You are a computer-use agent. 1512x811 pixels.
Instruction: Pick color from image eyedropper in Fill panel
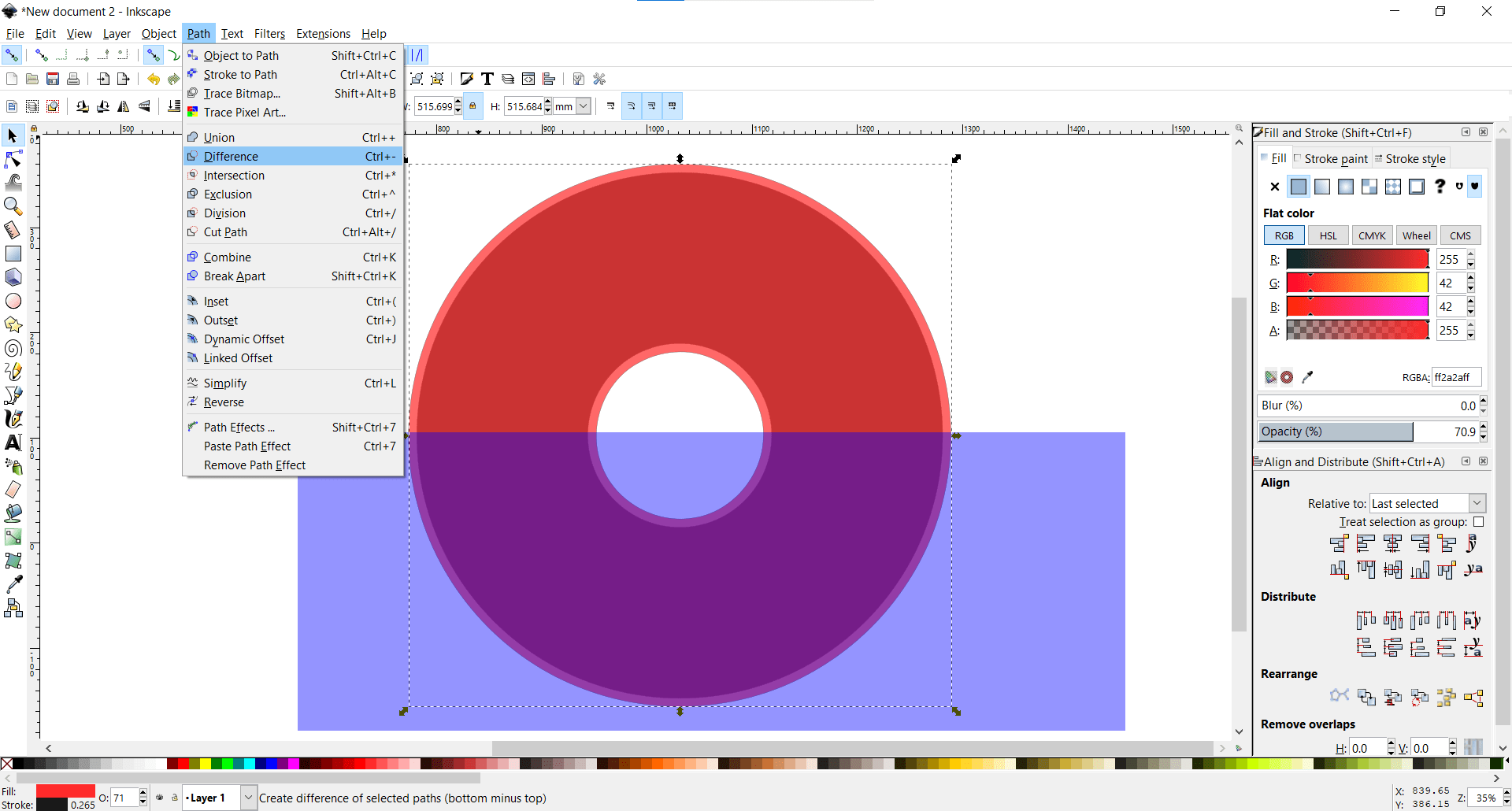(1308, 377)
